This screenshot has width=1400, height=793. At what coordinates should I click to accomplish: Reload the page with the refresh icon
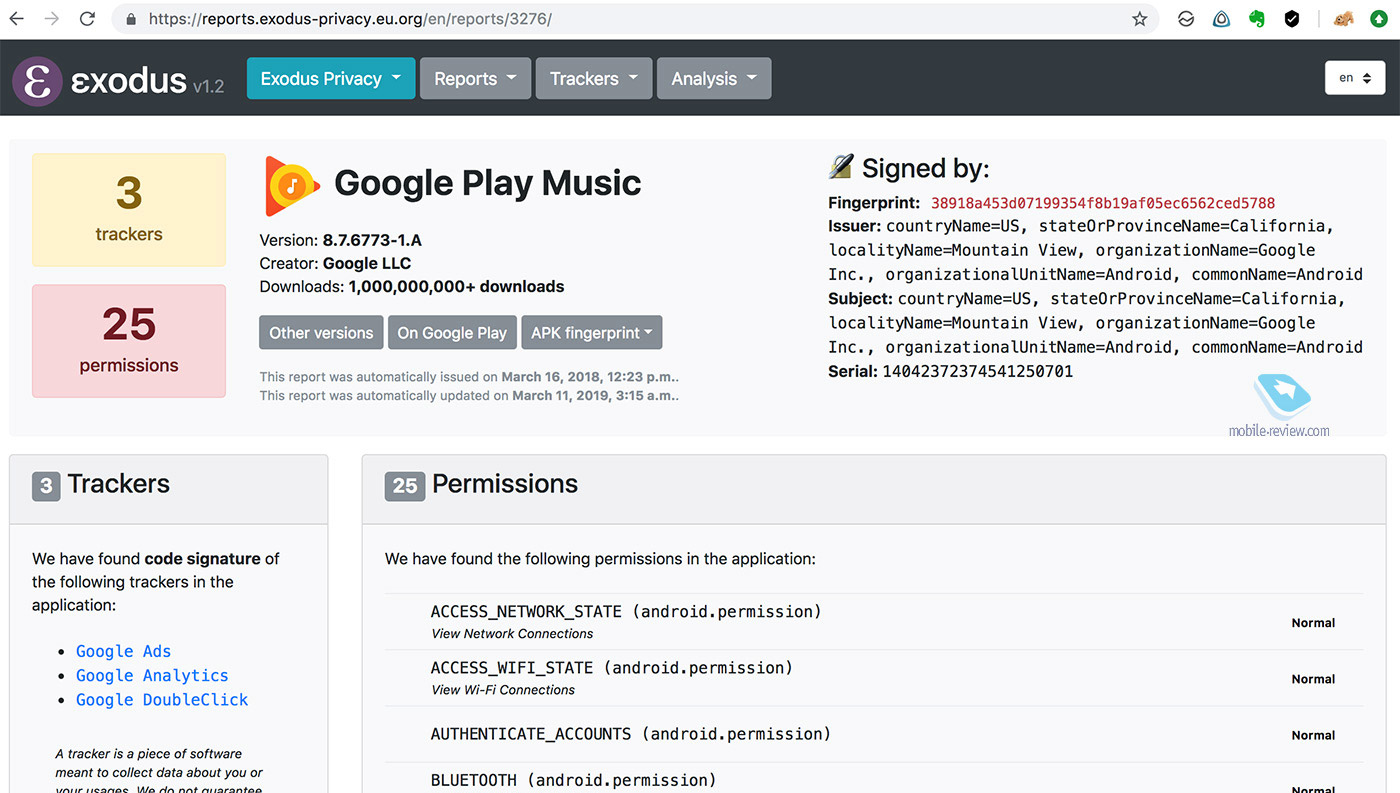[x=87, y=19]
